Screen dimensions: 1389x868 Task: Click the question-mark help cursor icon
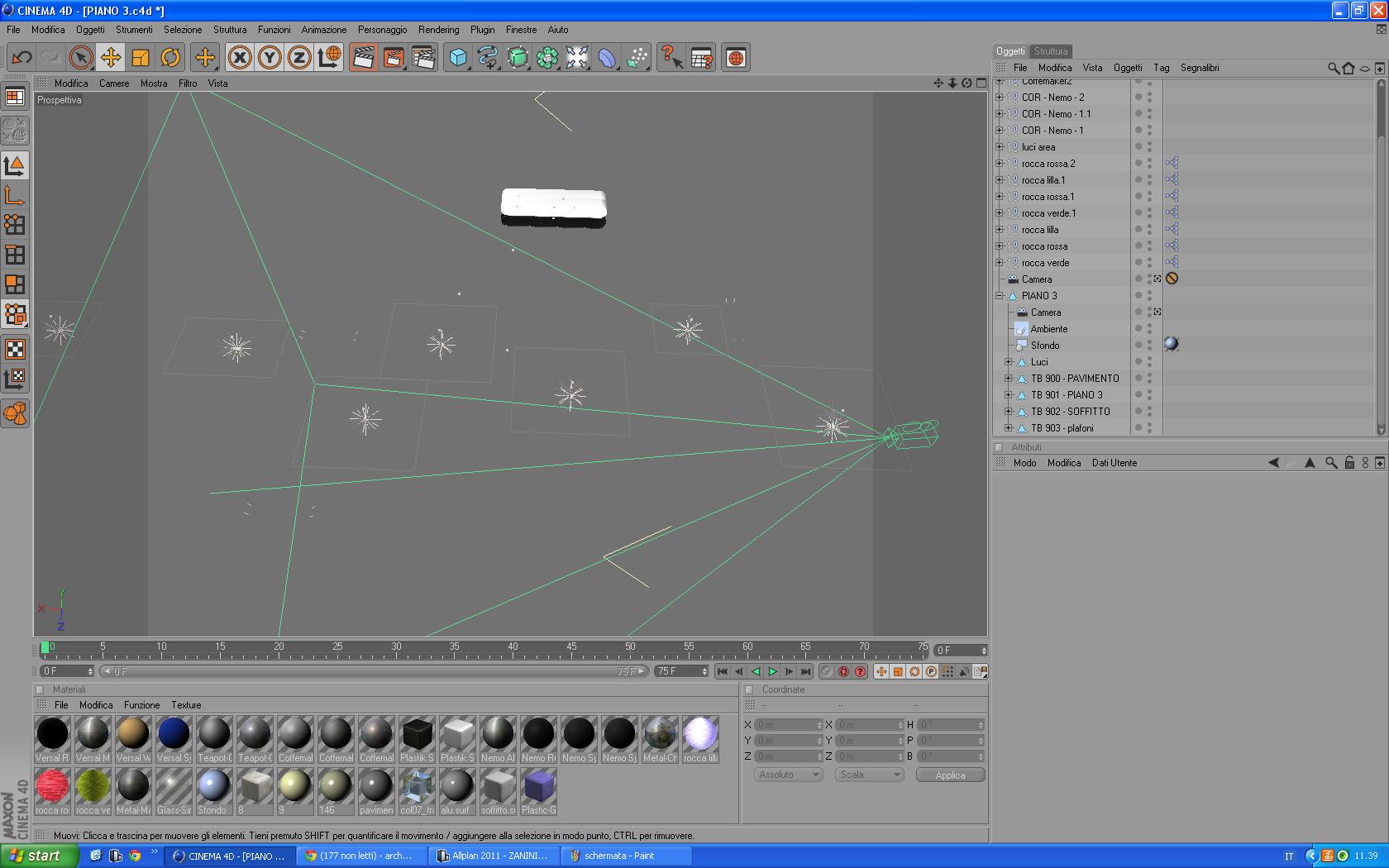point(671,58)
